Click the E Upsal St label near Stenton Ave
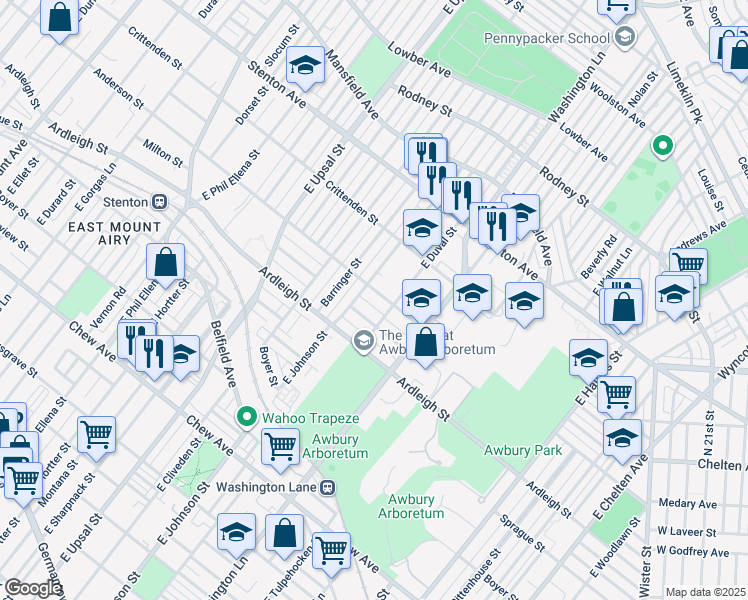Image resolution: width=748 pixels, height=600 pixels. (324, 169)
